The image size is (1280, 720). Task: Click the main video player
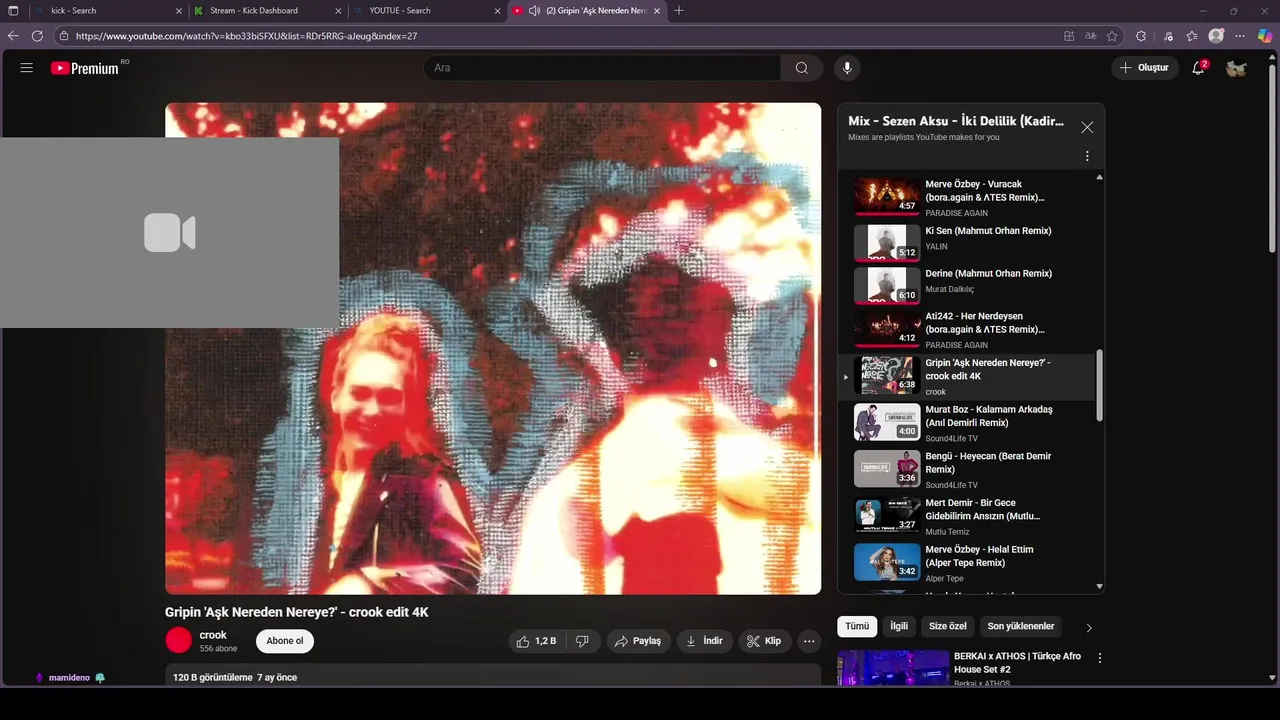[493, 348]
